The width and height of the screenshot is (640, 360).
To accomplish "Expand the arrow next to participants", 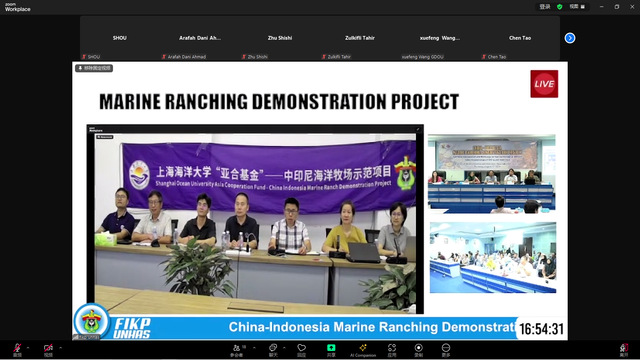I will [254, 348].
